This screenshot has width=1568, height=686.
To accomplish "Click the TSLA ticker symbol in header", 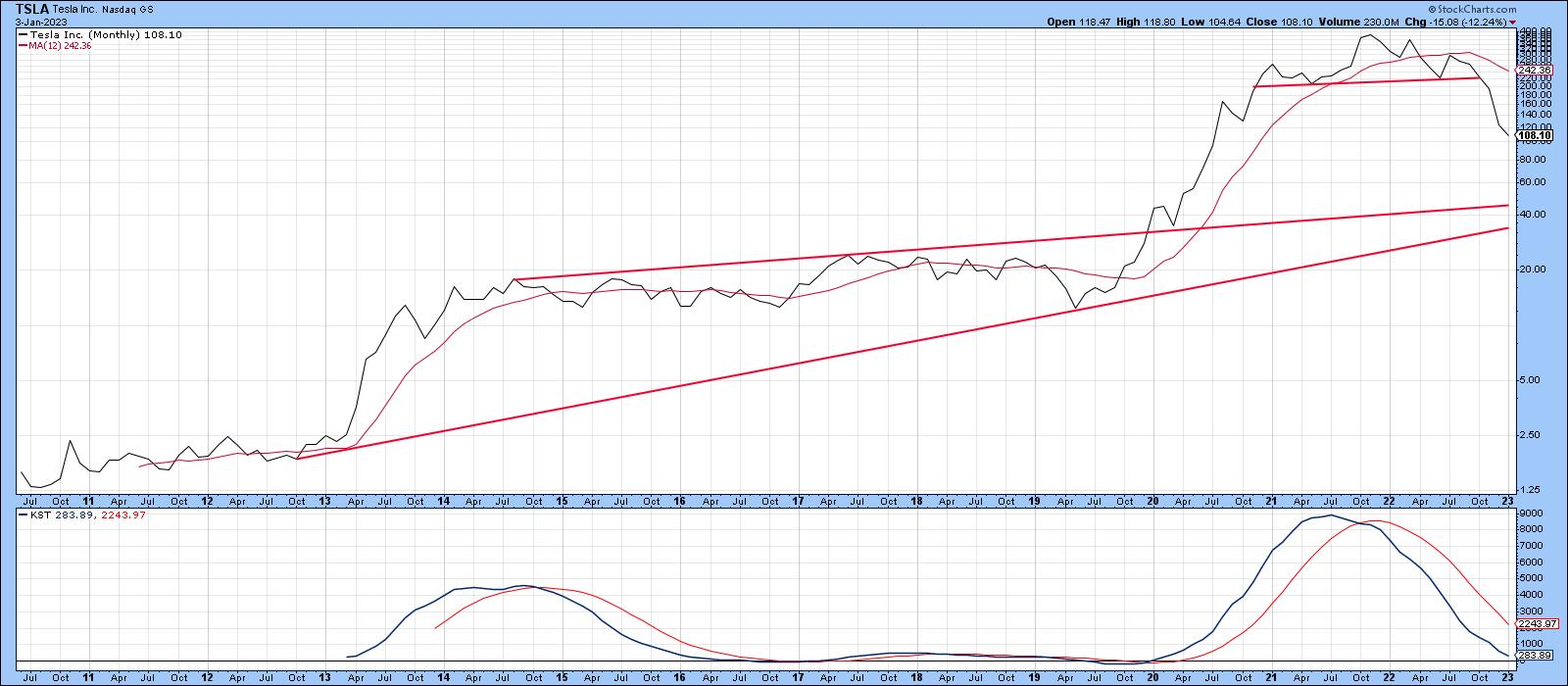I will click(31, 8).
